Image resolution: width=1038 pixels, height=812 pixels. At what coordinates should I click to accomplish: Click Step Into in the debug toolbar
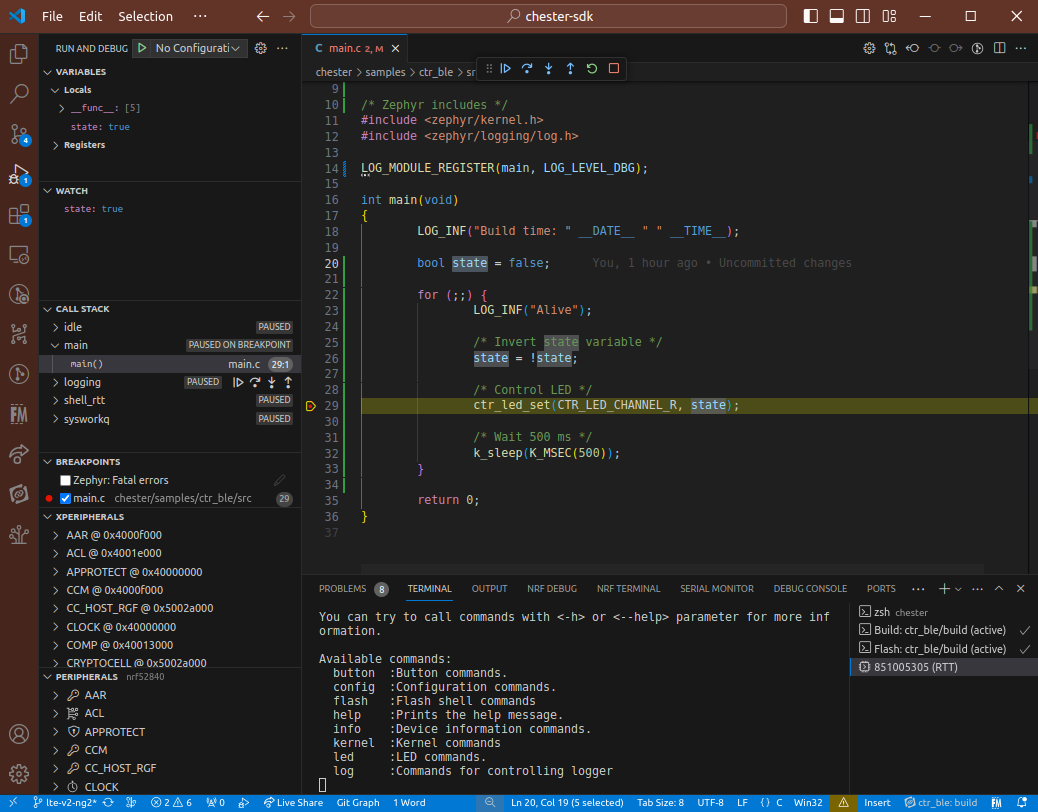click(549, 69)
